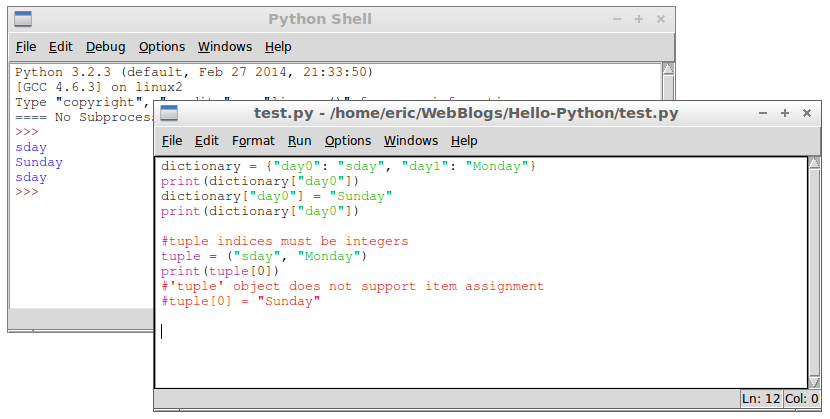Click the Python Shell title bar text

click(x=320, y=20)
